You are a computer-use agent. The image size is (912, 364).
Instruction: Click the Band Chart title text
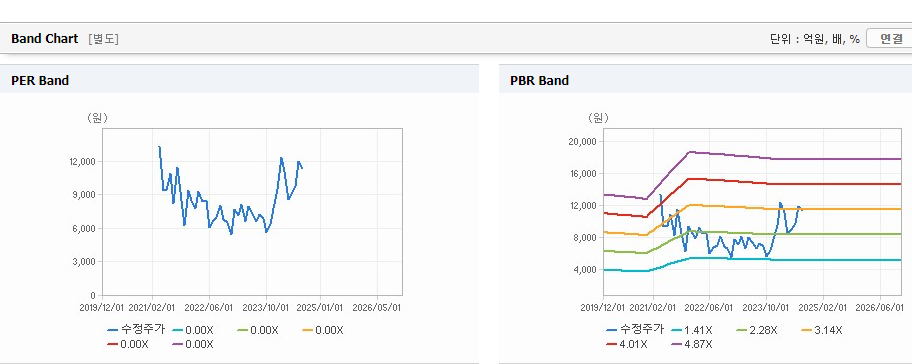(44, 39)
